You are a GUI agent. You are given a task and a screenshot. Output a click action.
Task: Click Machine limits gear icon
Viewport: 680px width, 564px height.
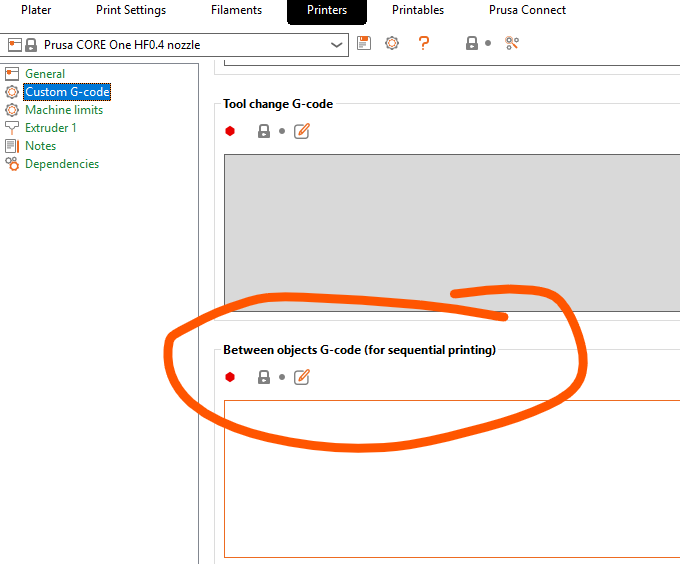coord(12,110)
